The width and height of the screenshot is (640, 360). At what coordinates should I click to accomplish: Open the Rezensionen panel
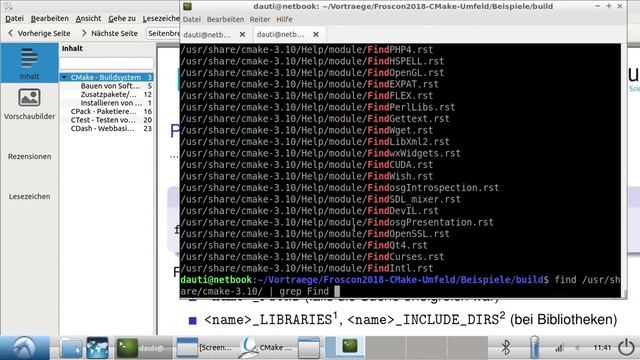29,156
